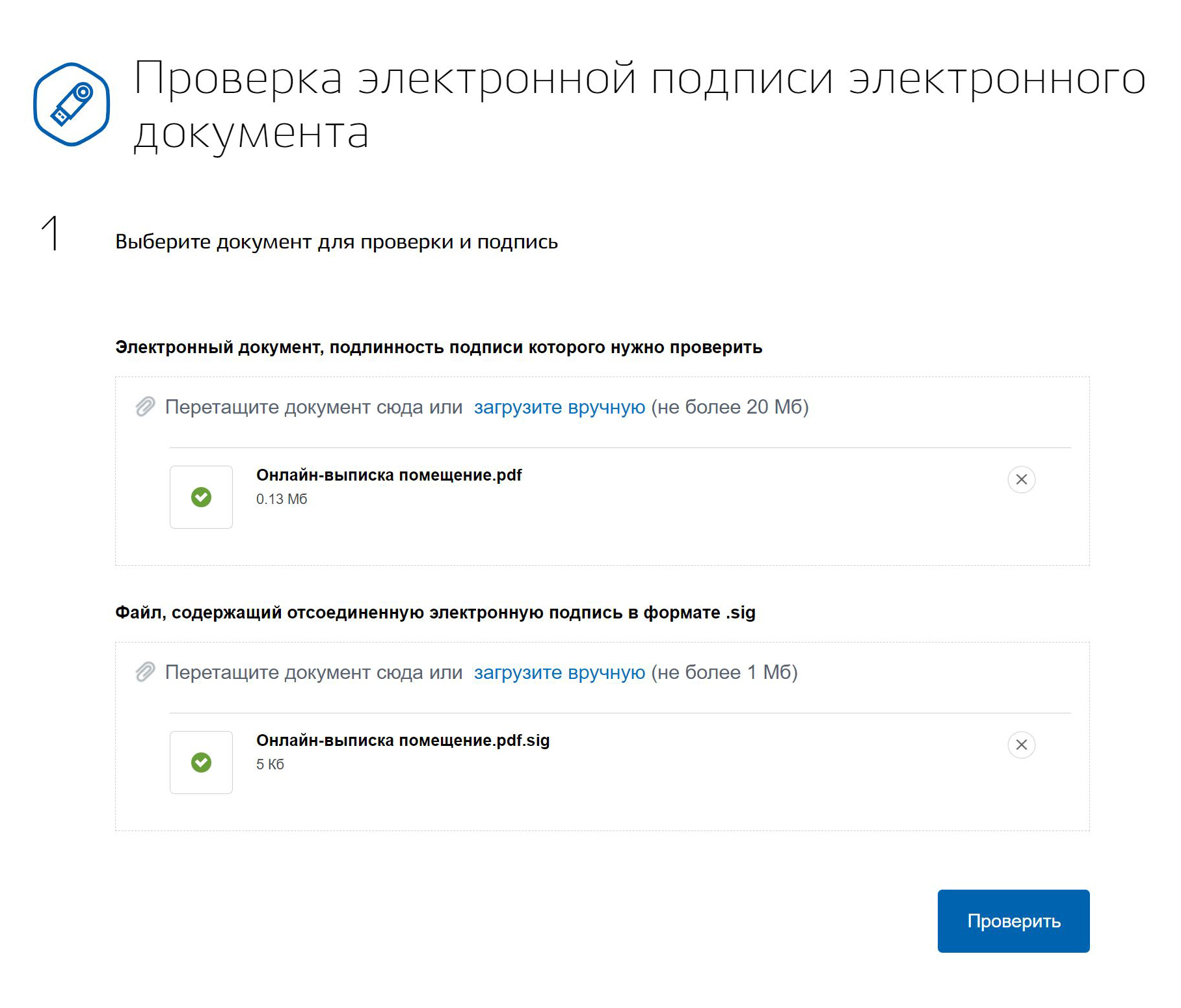
Task: Remove the uploaded Онлайн-выписка помещение.pdf.sig file
Action: pyautogui.click(x=1021, y=745)
